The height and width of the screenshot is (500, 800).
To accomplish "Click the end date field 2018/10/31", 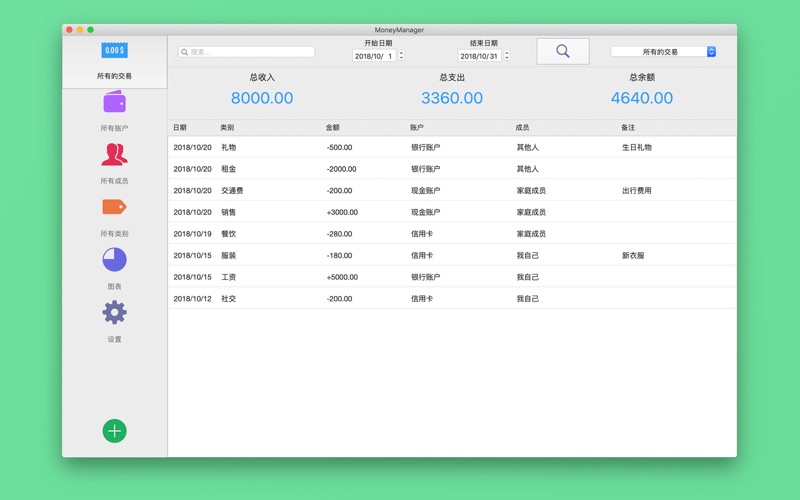I will click(480, 56).
